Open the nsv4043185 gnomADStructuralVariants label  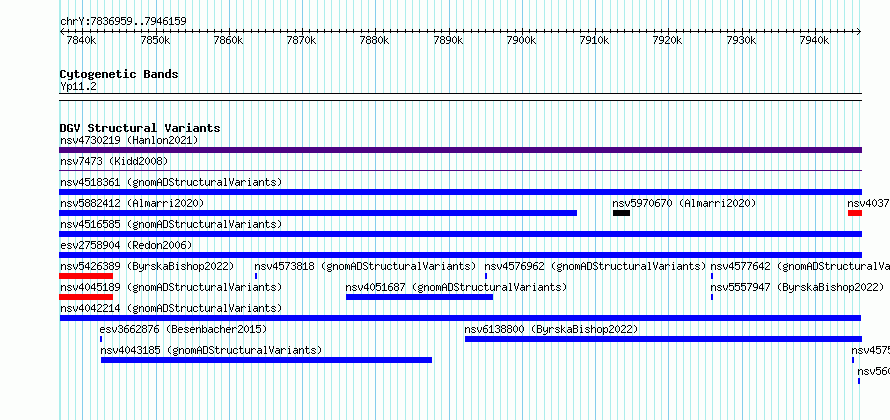click(211, 350)
